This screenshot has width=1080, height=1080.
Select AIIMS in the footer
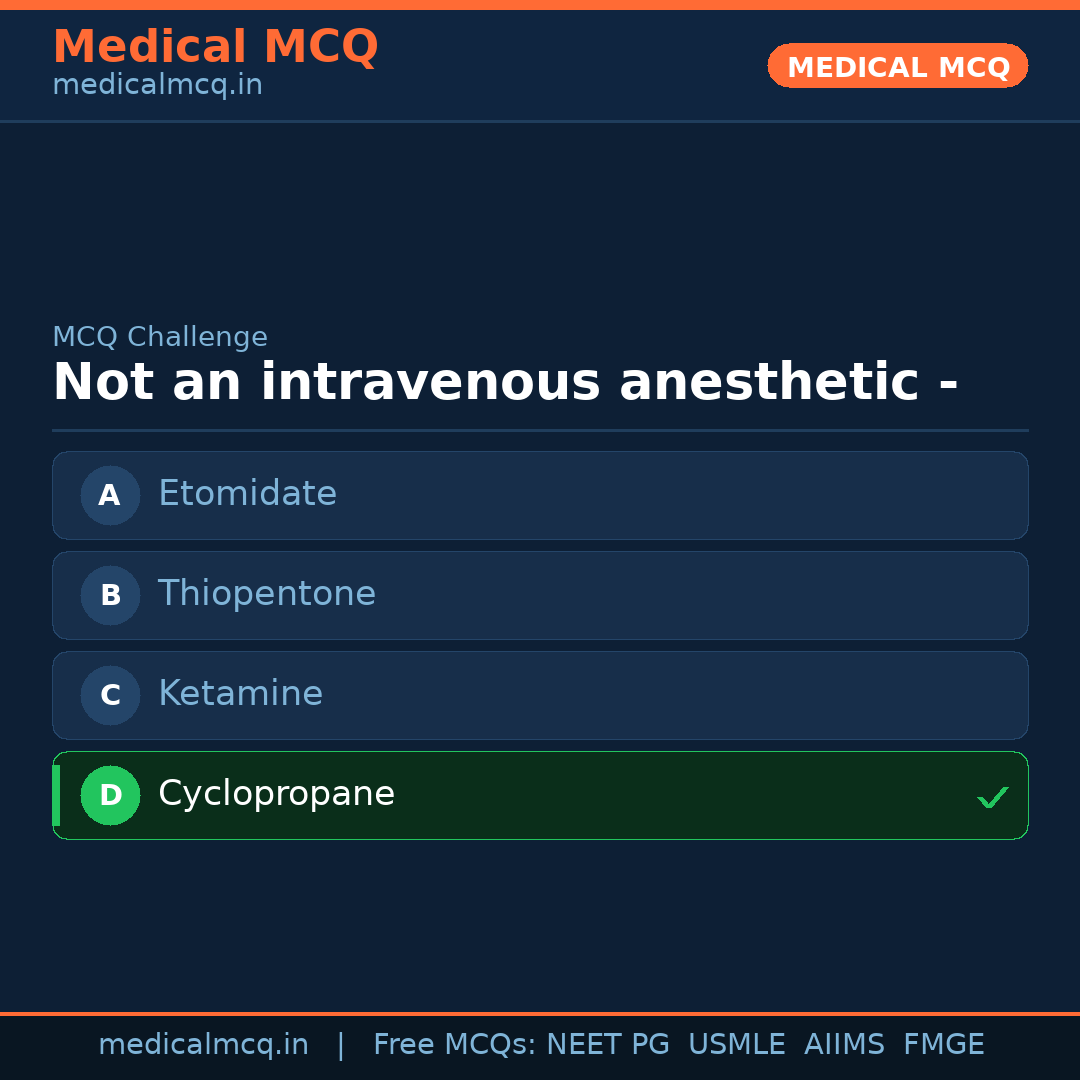click(844, 1045)
